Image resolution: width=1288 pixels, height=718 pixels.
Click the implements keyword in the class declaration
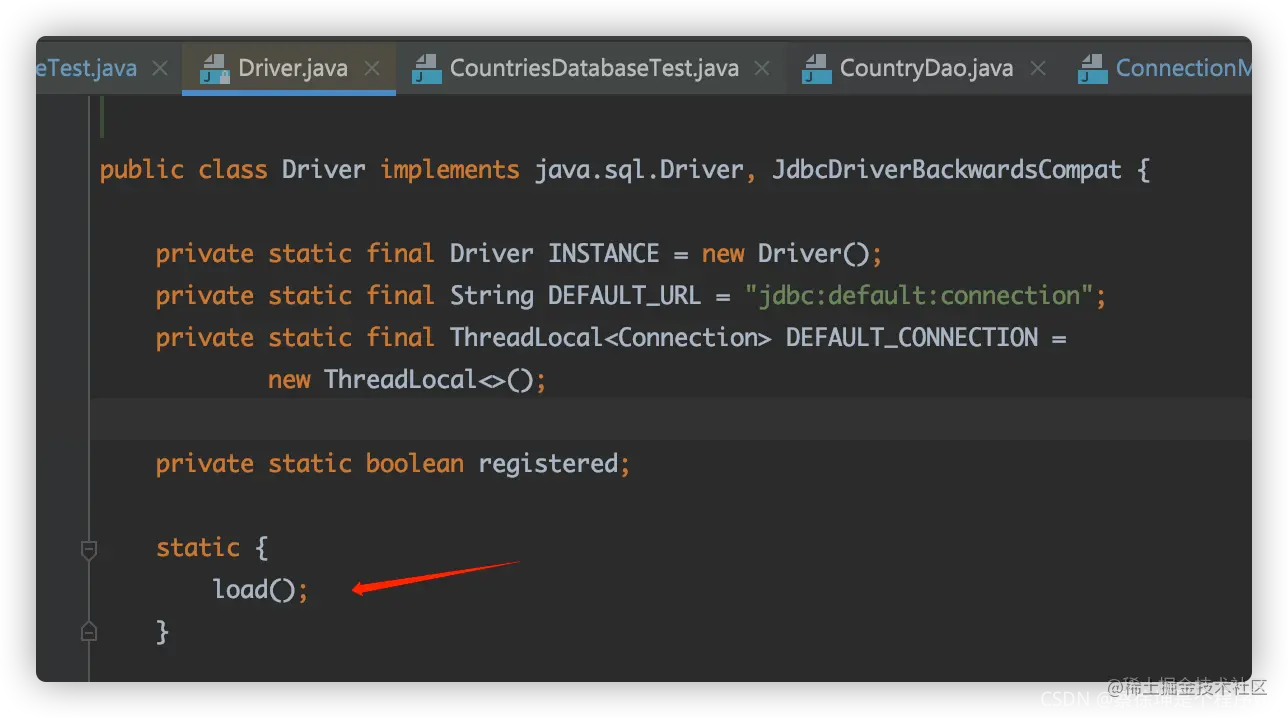tap(450, 170)
